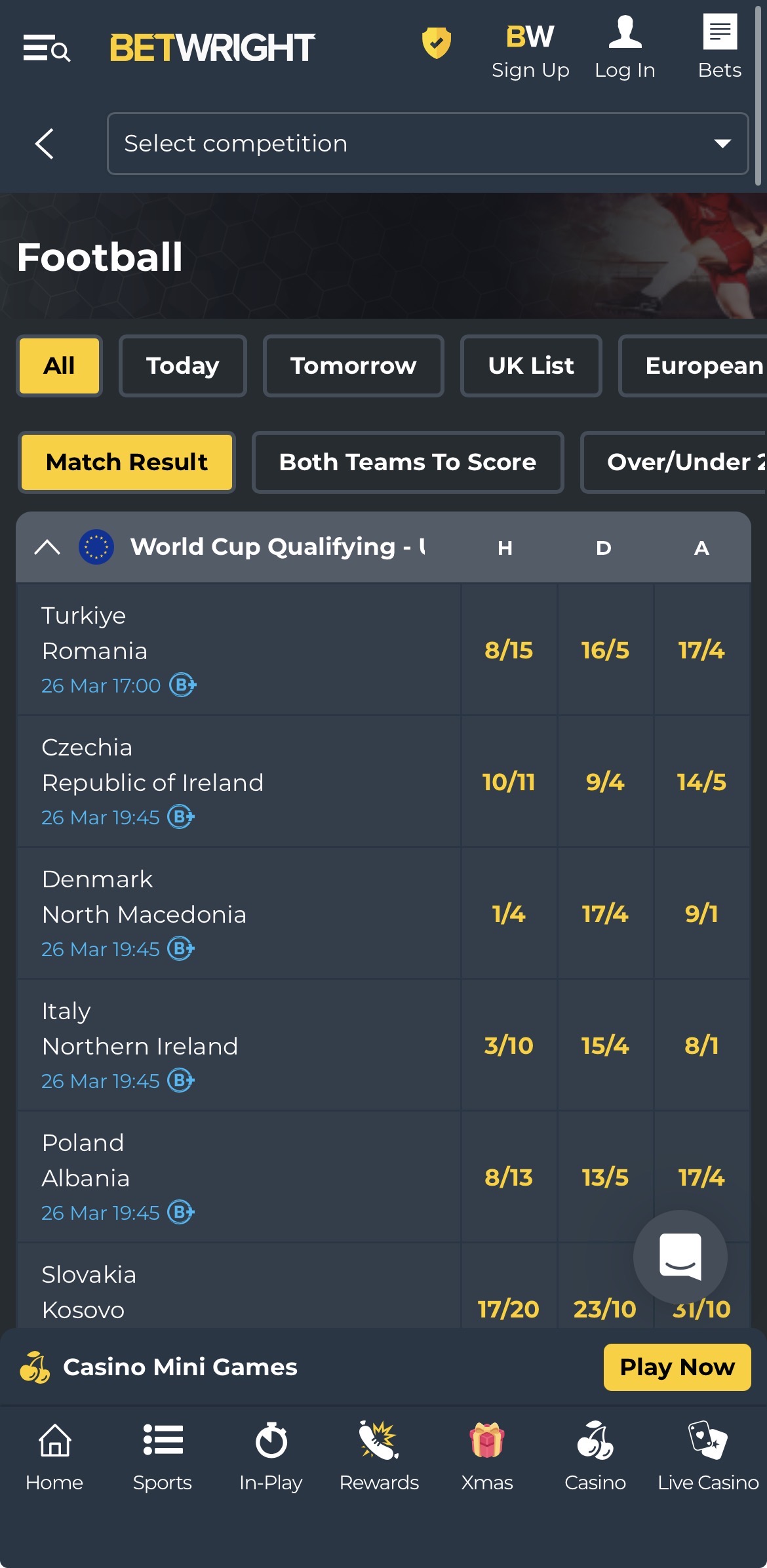
Task: Go back using the left chevron
Action: pyautogui.click(x=45, y=144)
